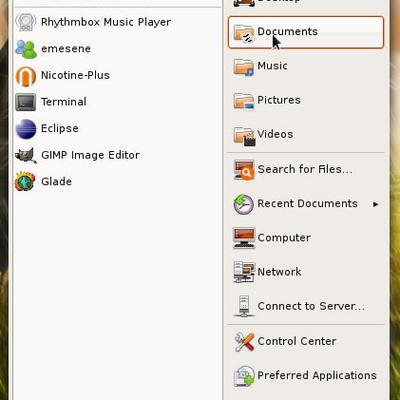
Task: Click the Glade application icon
Action: point(25,181)
